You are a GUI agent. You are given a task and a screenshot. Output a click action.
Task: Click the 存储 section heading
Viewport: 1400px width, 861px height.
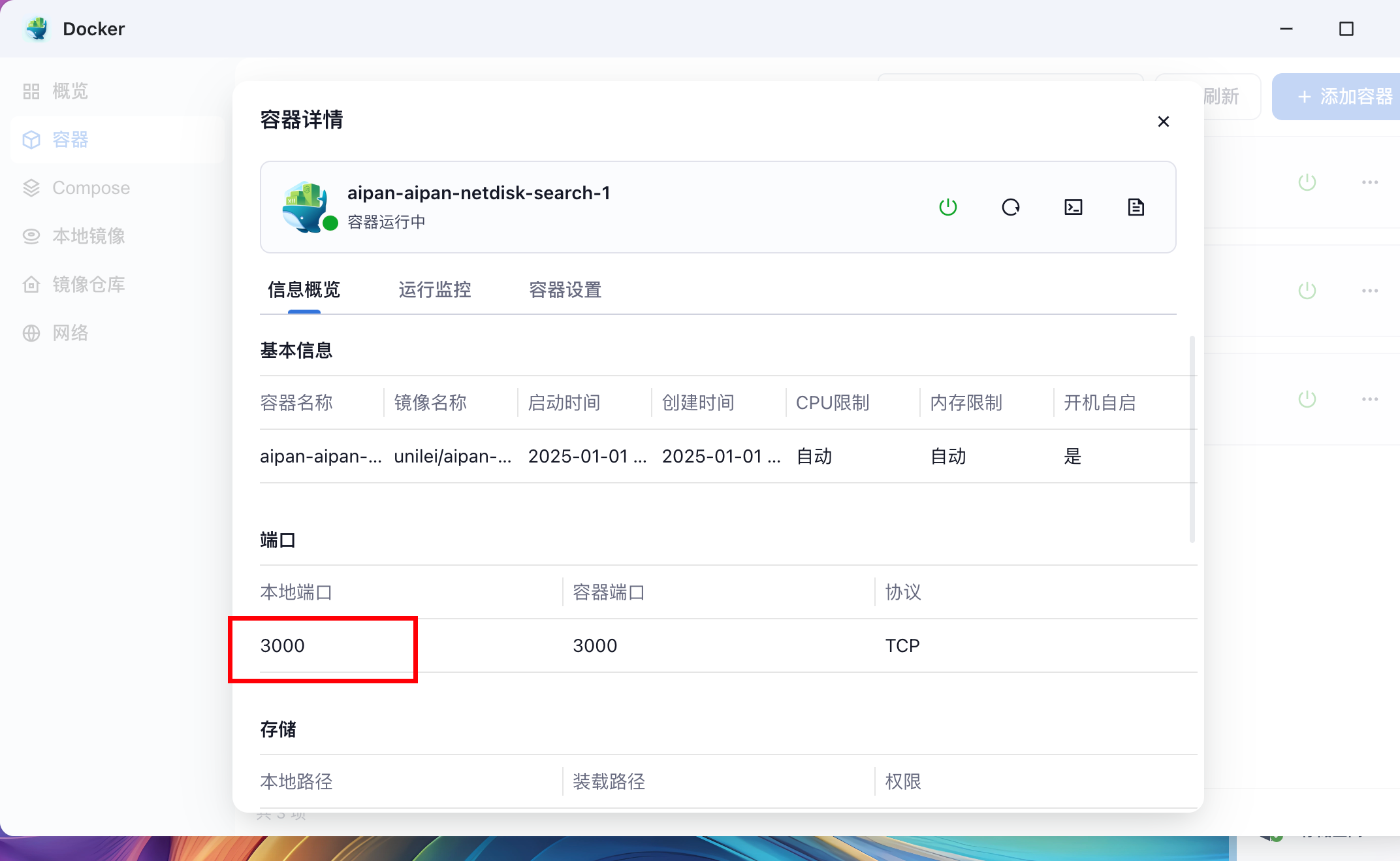pos(278,729)
